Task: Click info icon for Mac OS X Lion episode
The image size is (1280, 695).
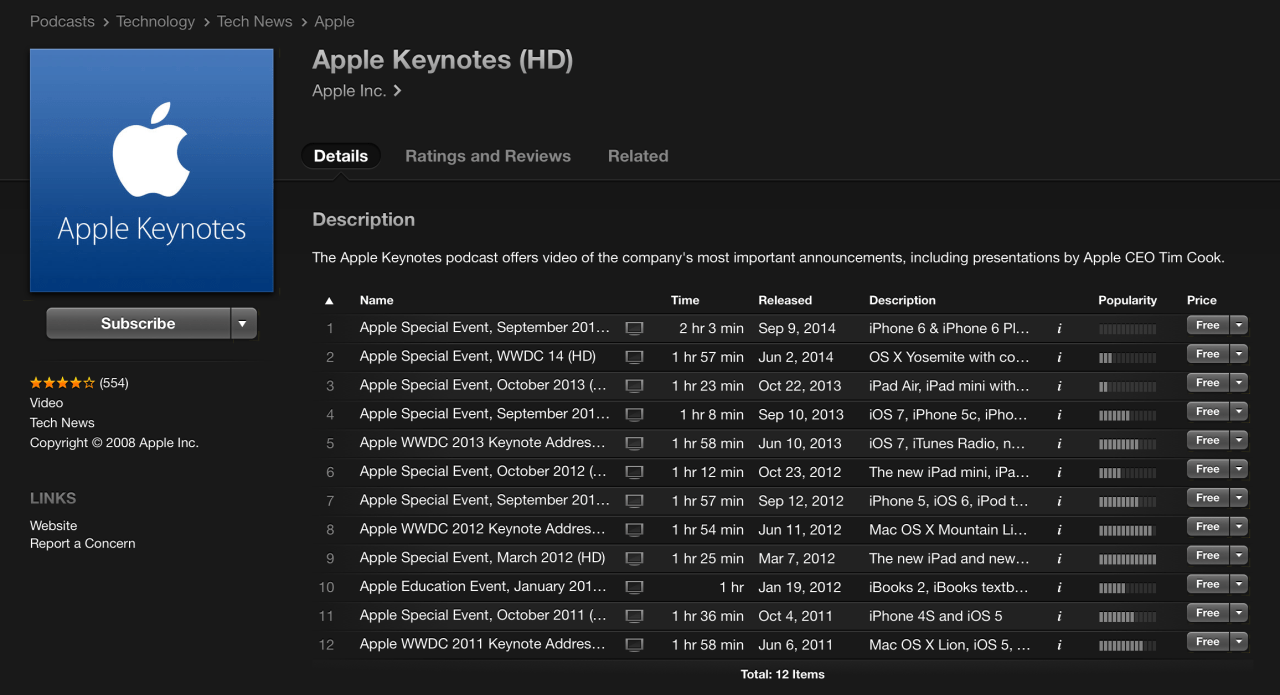Action: coord(1059,645)
